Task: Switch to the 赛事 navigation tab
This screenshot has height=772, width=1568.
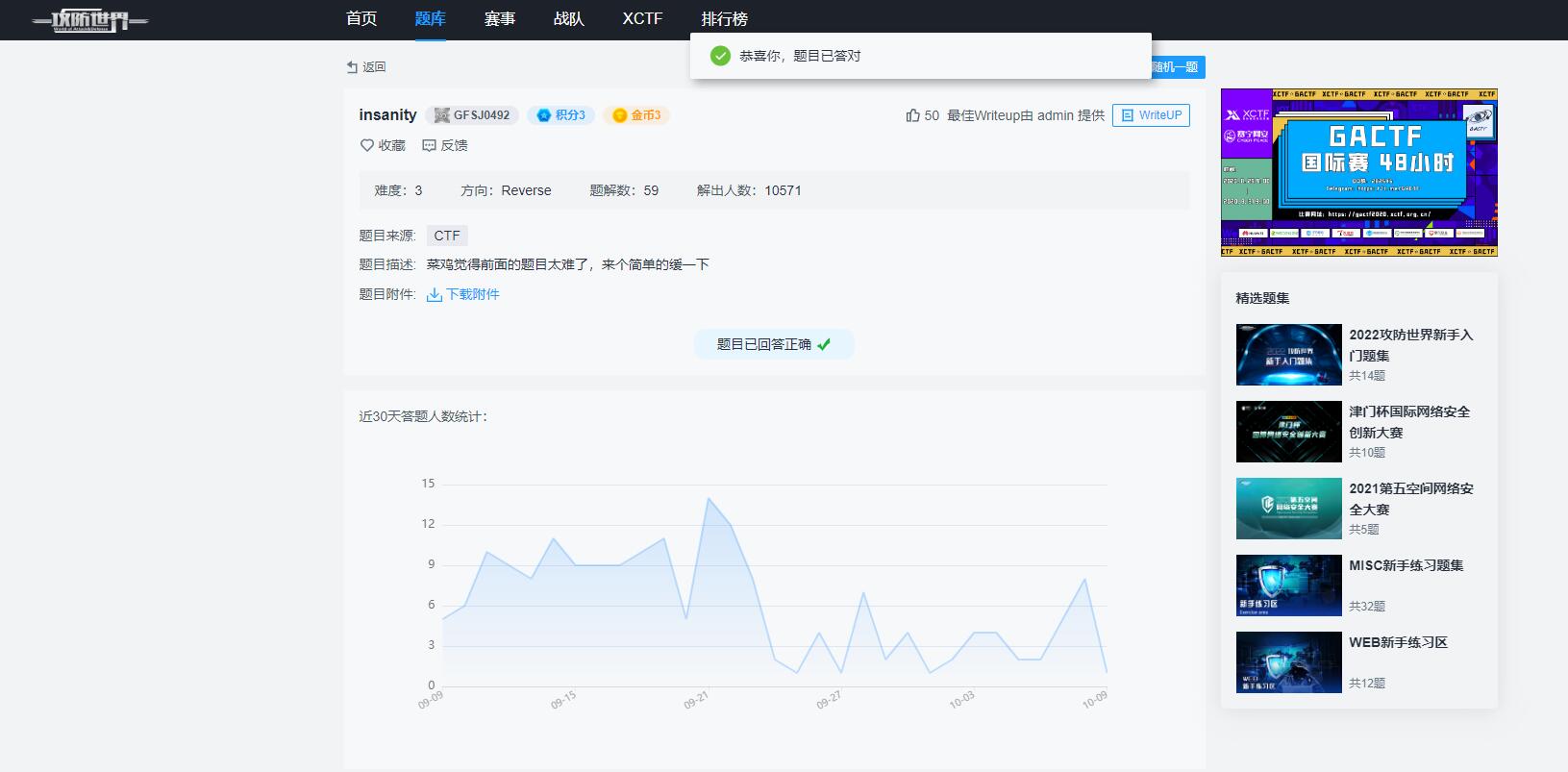Action: pos(500,19)
